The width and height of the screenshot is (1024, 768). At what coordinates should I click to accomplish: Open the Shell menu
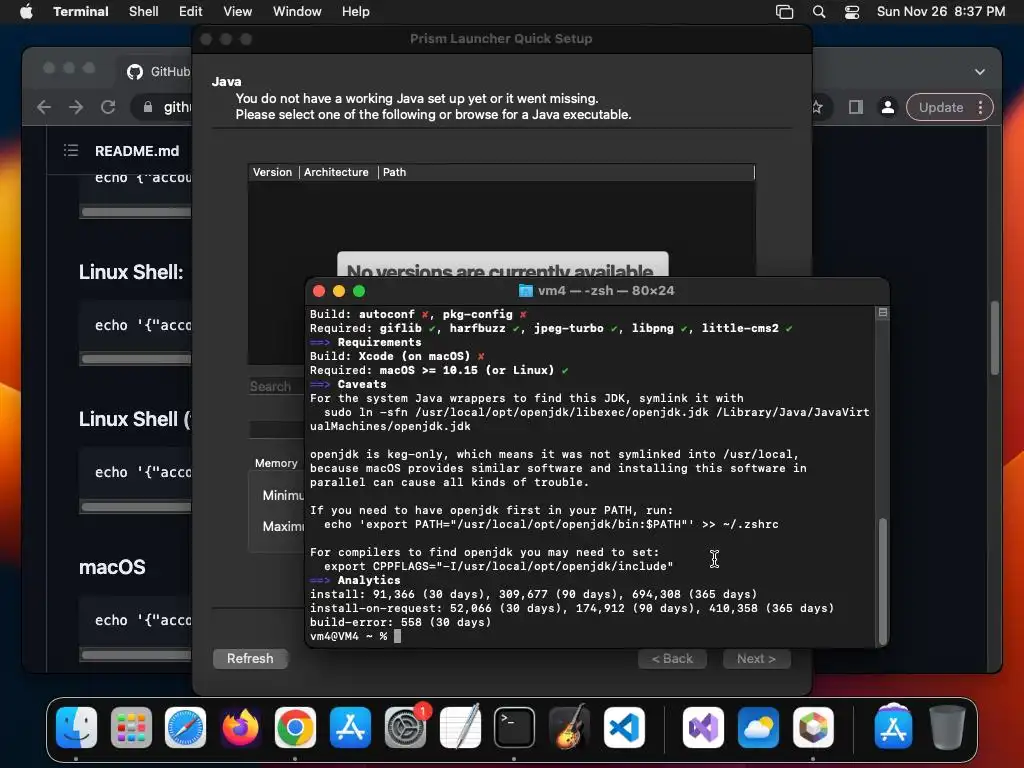tap(143, 11)
